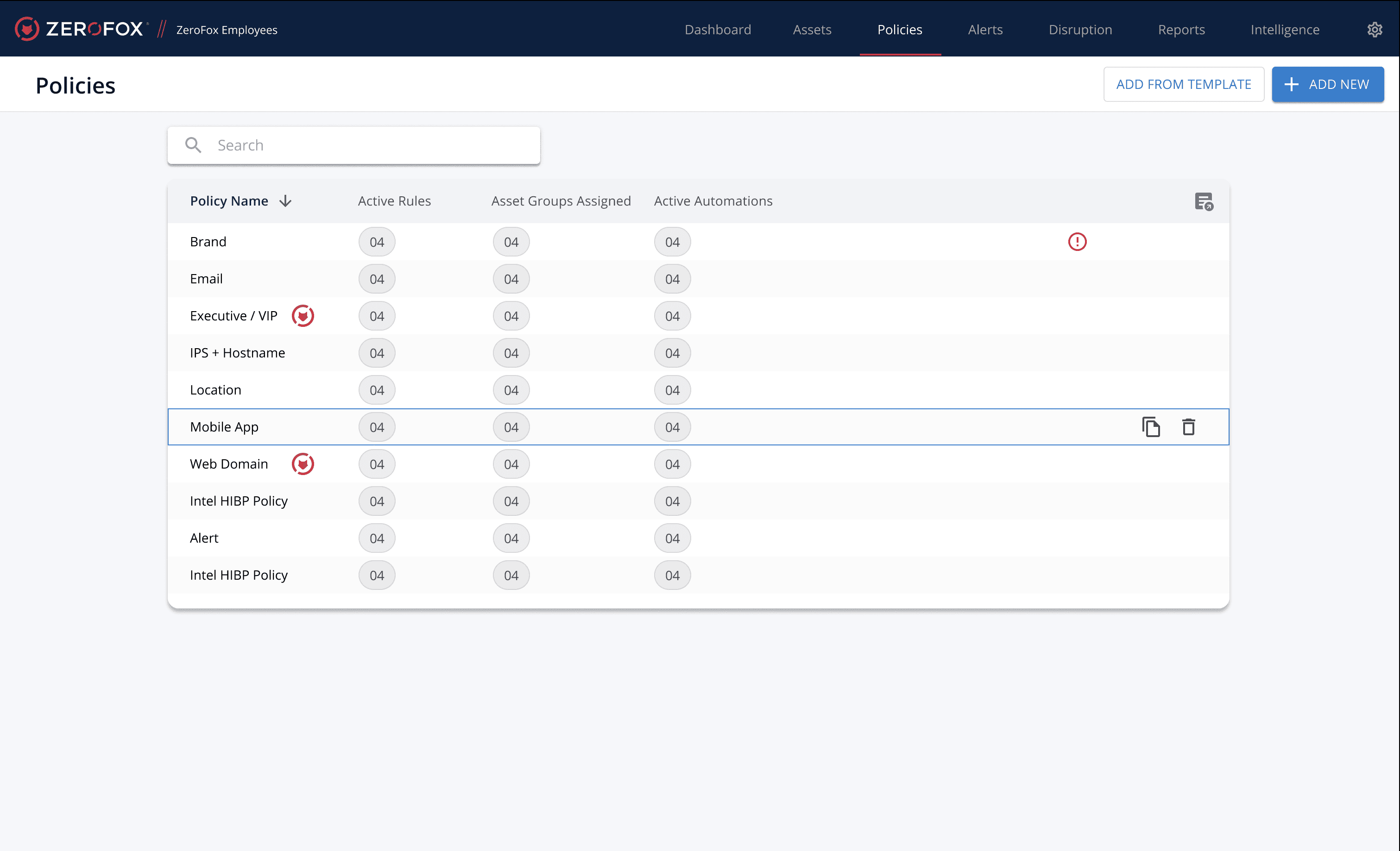Viewport: 1400px width, 851px height.
Task: Click the fox badge beside Web Domain
Action: (303, 464)
